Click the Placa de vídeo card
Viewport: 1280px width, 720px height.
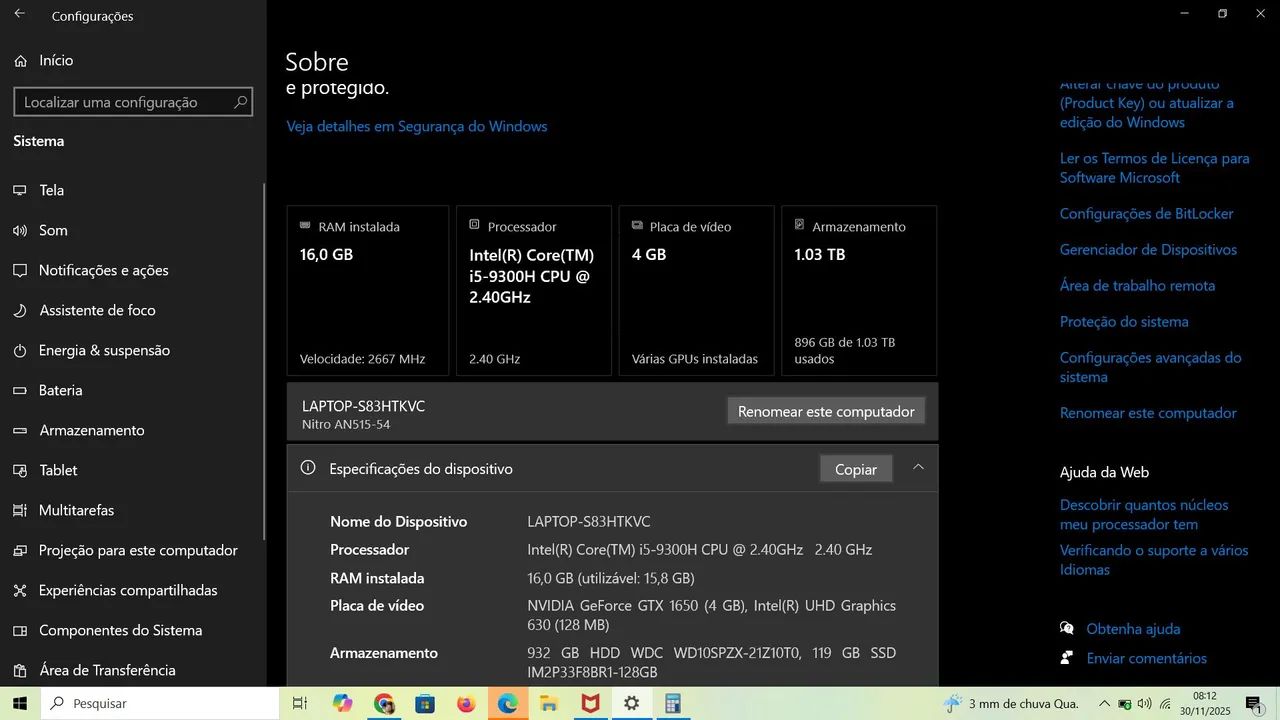tap(697, 291)
